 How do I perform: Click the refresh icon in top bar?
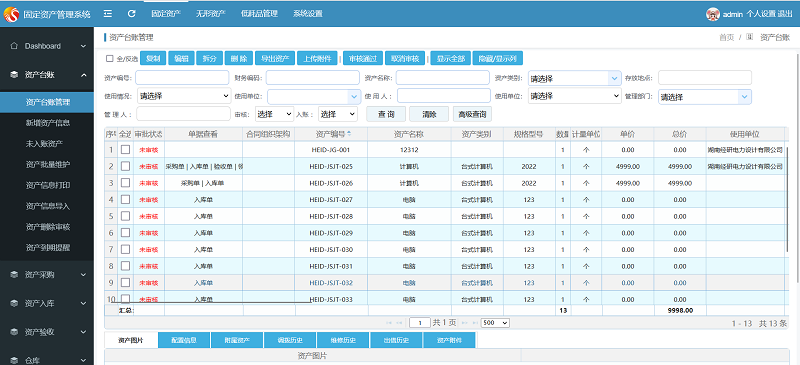coord(132,14)
